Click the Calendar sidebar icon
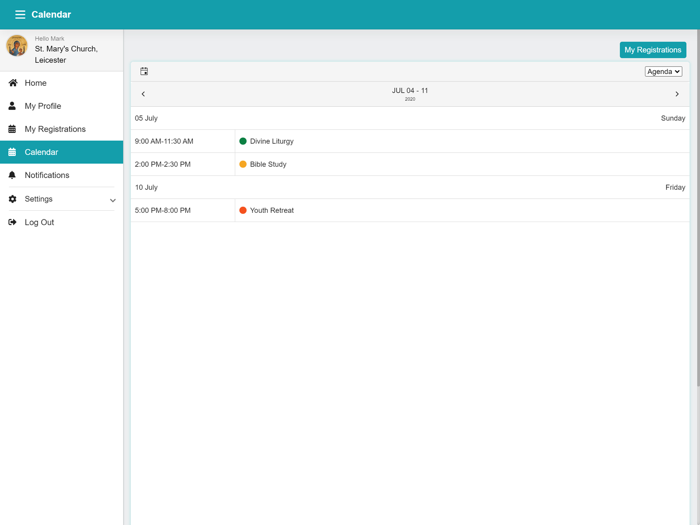 pos(12,152)
